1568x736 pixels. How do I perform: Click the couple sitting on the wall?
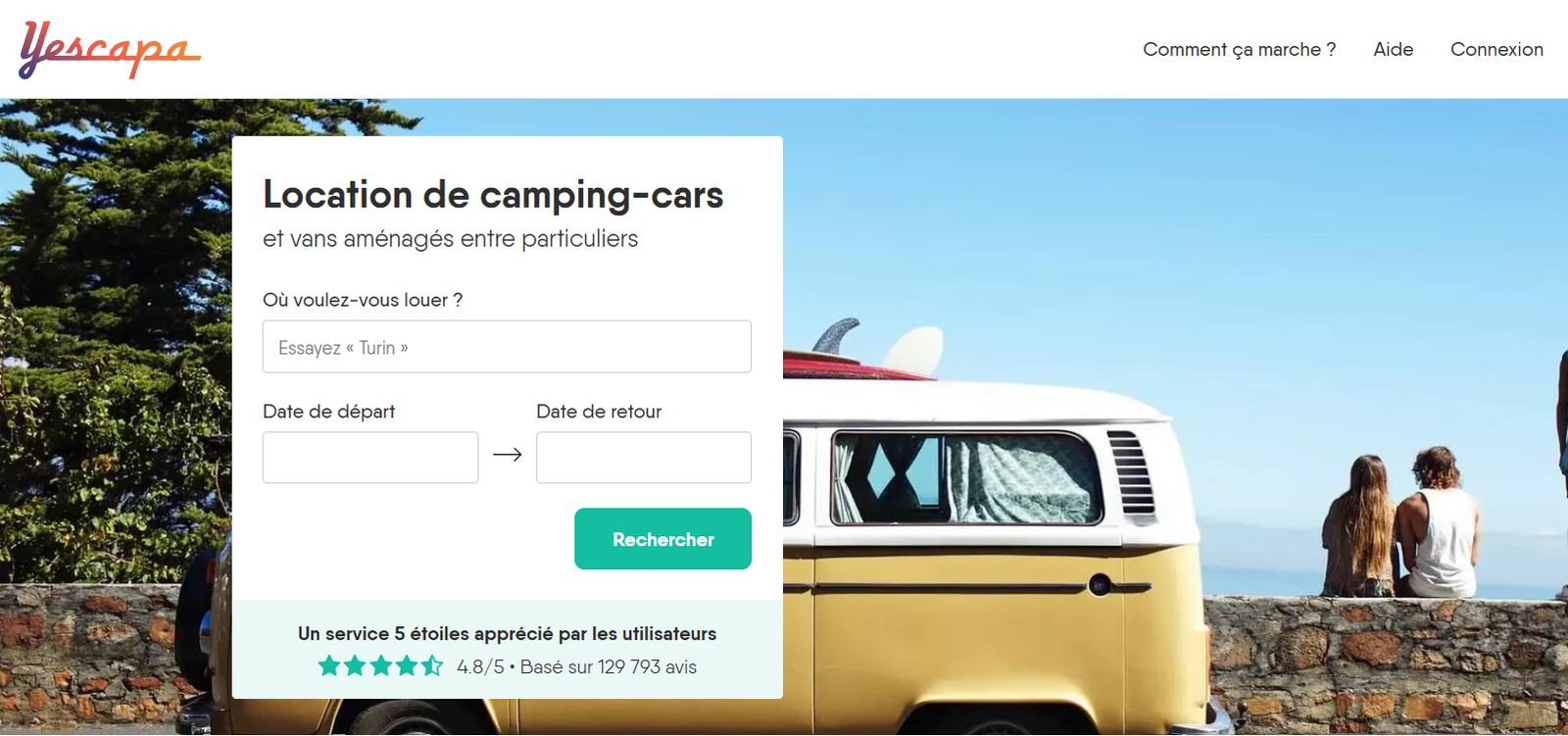(x=1399, y=524)
